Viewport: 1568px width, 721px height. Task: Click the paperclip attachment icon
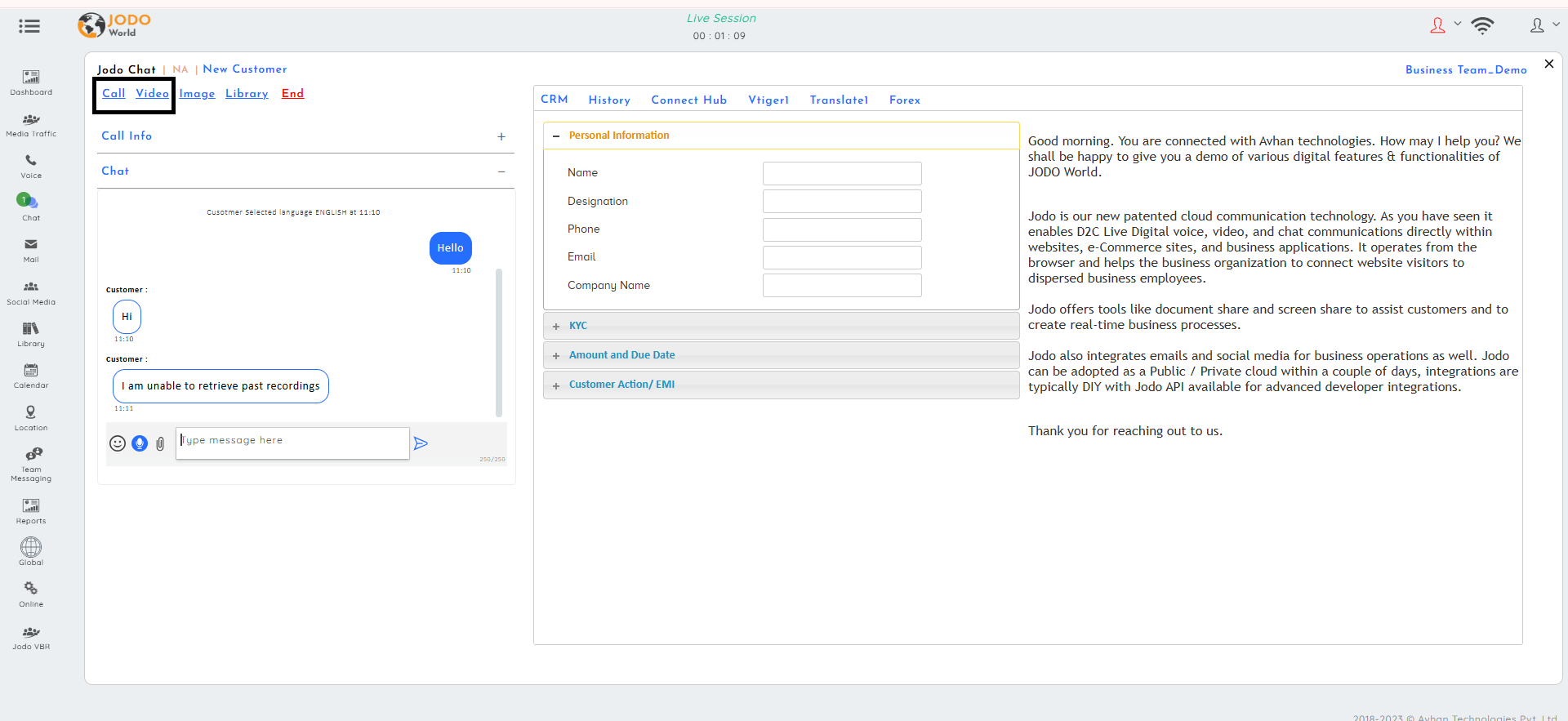click(160, 443)
